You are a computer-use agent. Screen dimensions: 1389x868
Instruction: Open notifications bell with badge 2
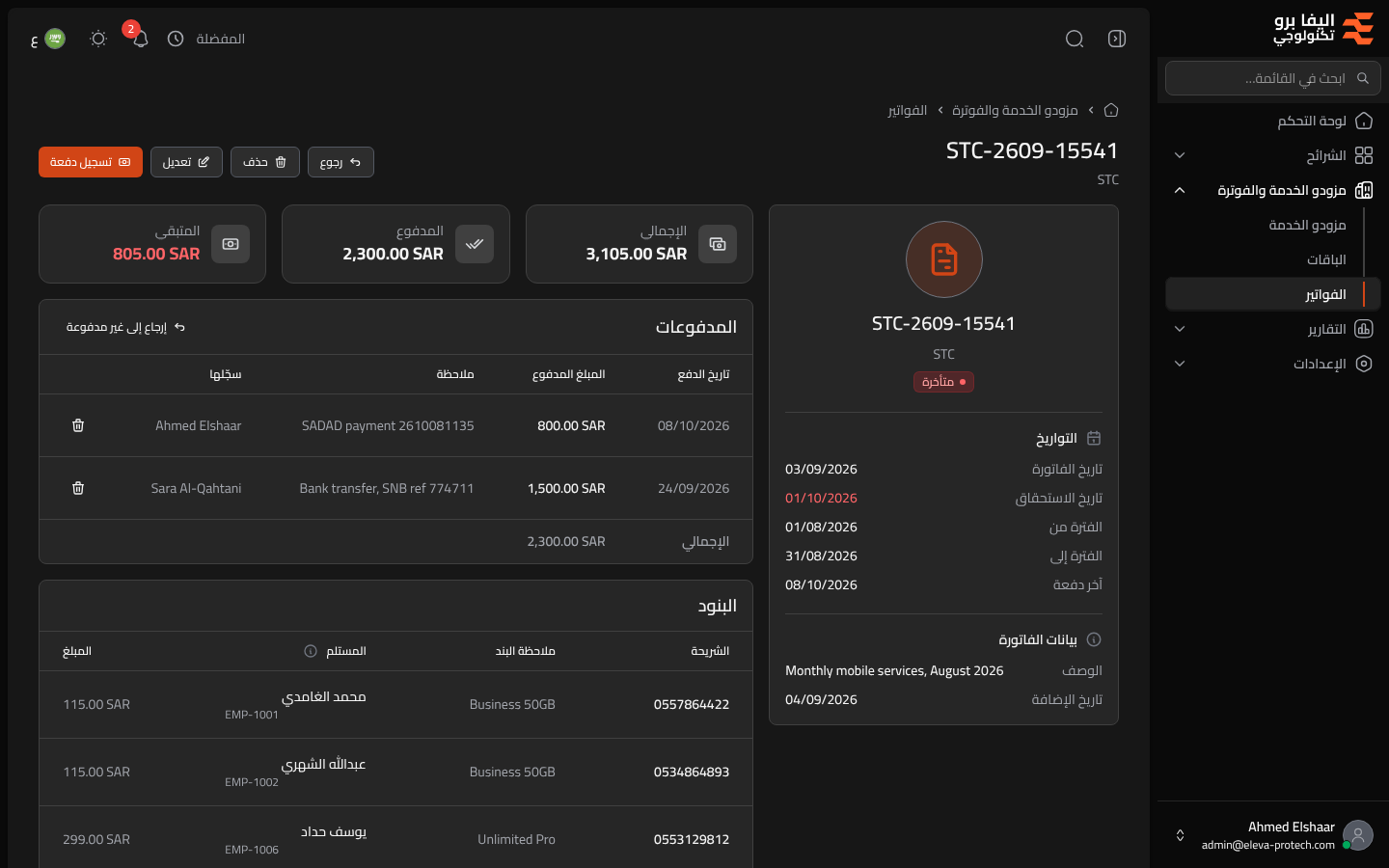coord(140,39)
